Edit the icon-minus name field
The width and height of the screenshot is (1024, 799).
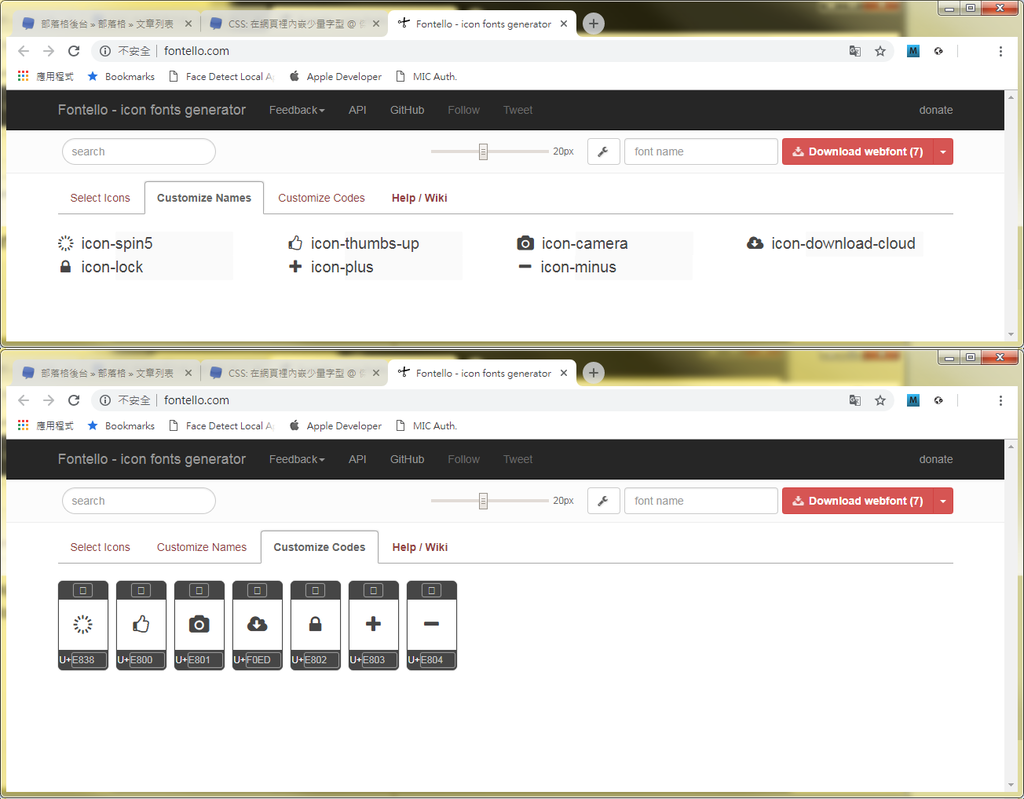point(633,267)
